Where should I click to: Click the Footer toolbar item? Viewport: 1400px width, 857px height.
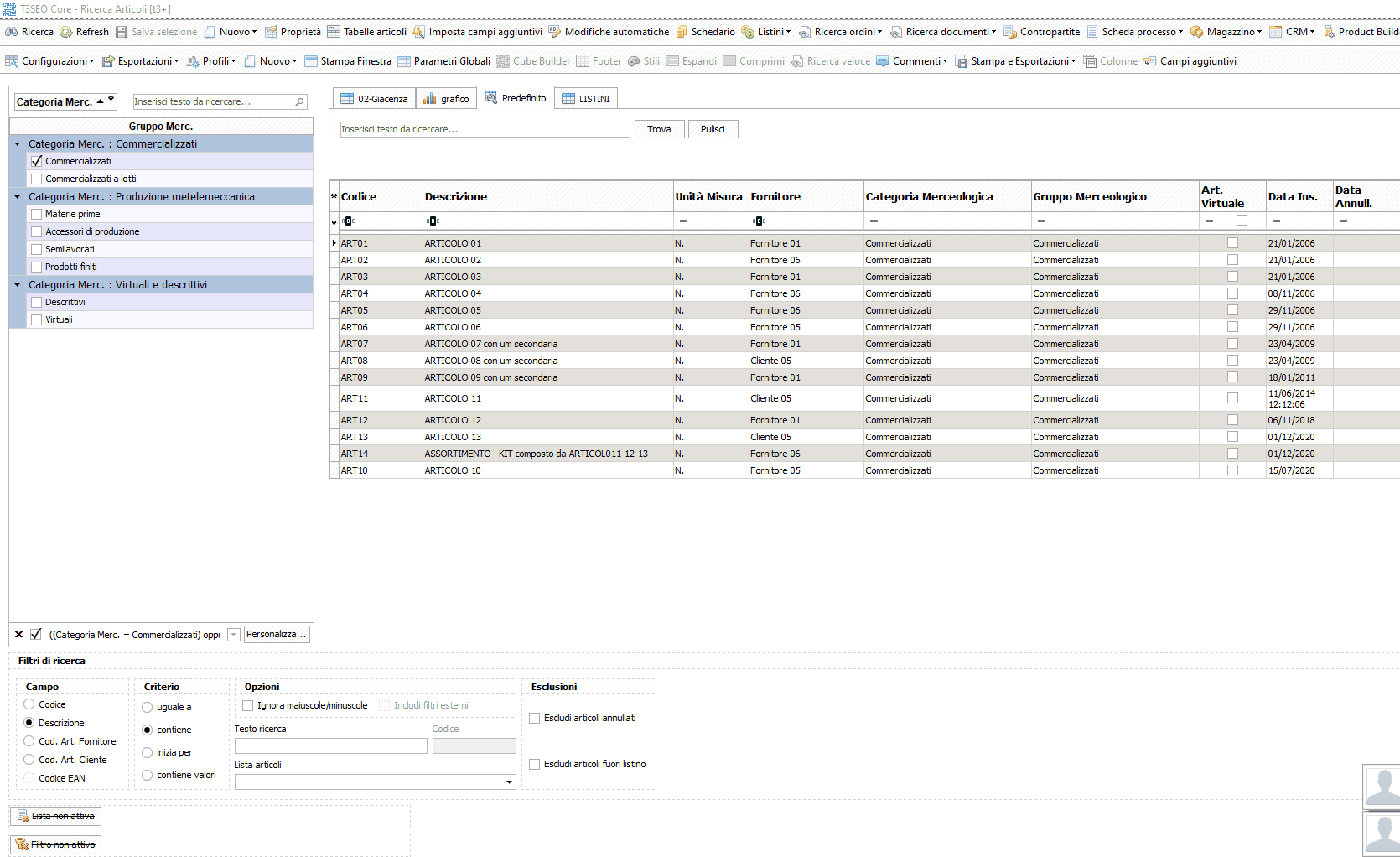599,61
